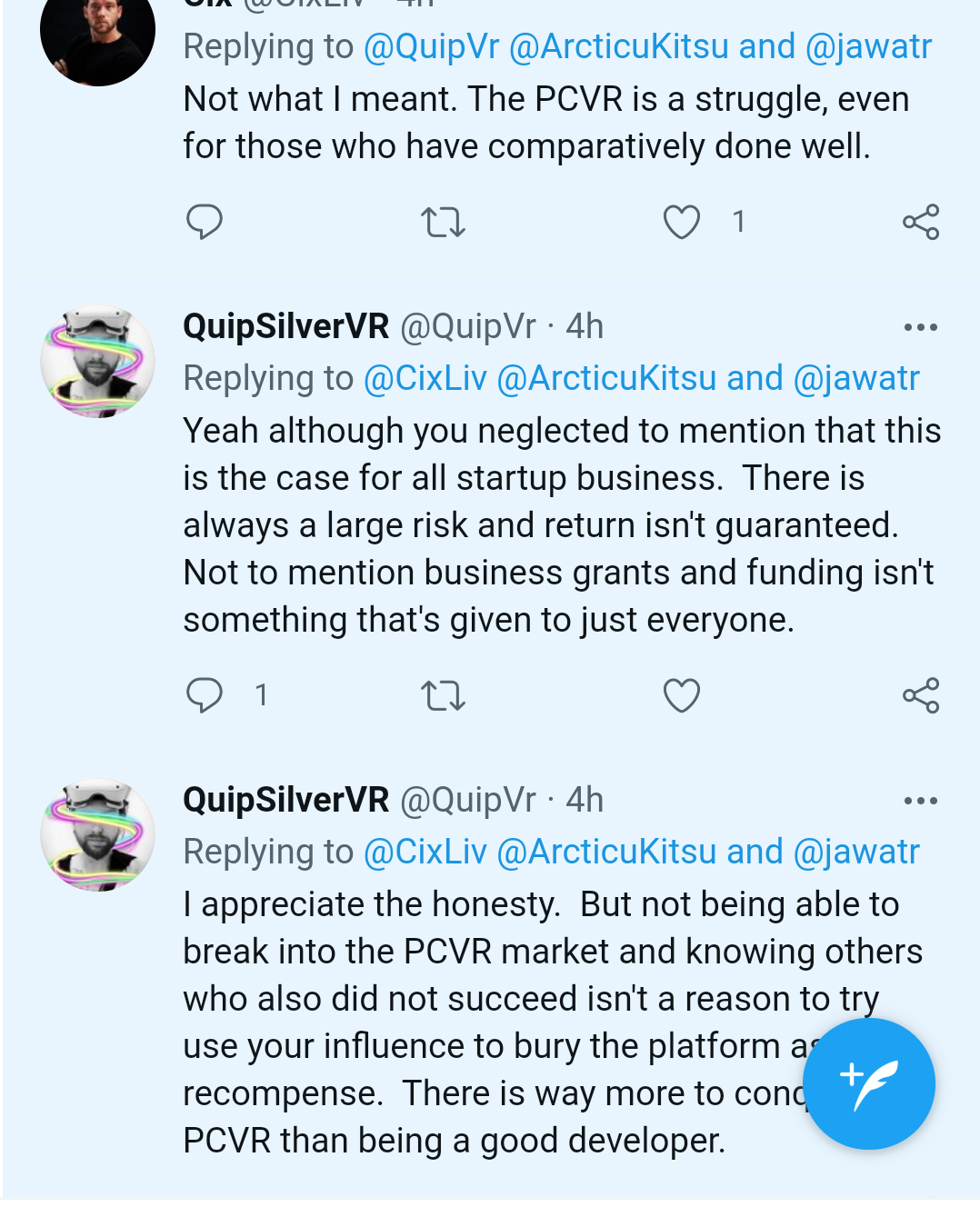Reply to the startup business tweet
This screenshot has width=980, height=1207.
(205, 695)
